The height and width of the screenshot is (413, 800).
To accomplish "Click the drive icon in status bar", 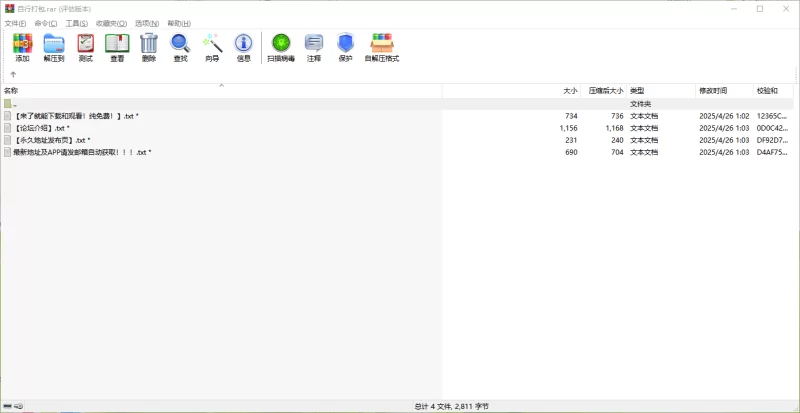I will click(8, 406).
